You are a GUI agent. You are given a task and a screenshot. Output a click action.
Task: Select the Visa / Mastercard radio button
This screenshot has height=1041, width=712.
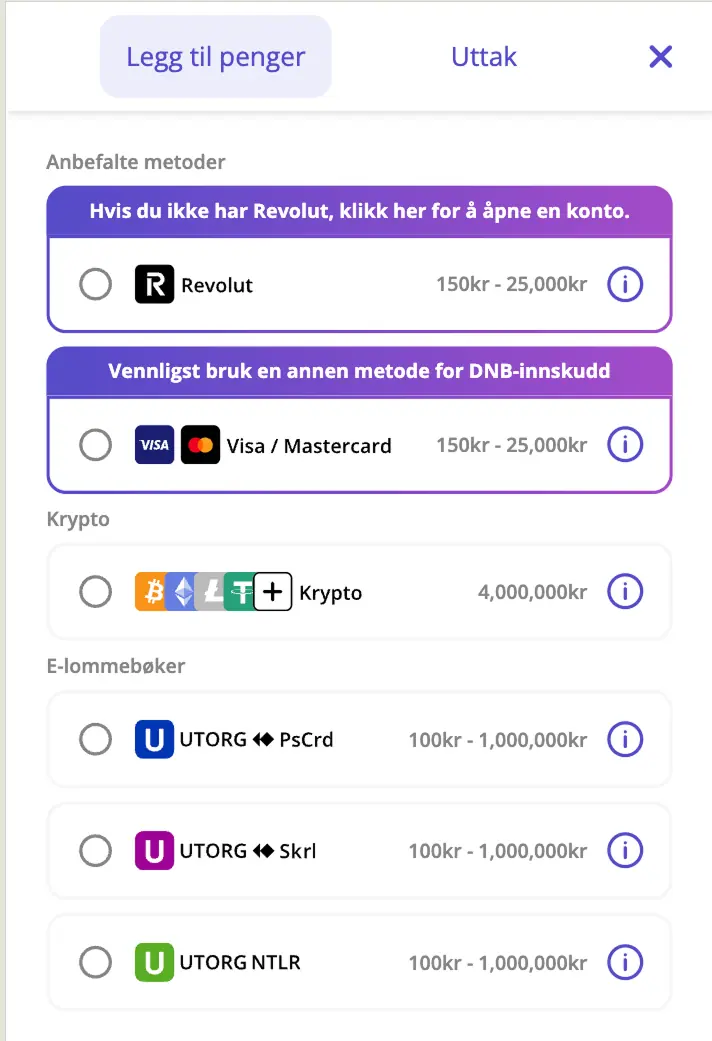click(x=95, y=445)
